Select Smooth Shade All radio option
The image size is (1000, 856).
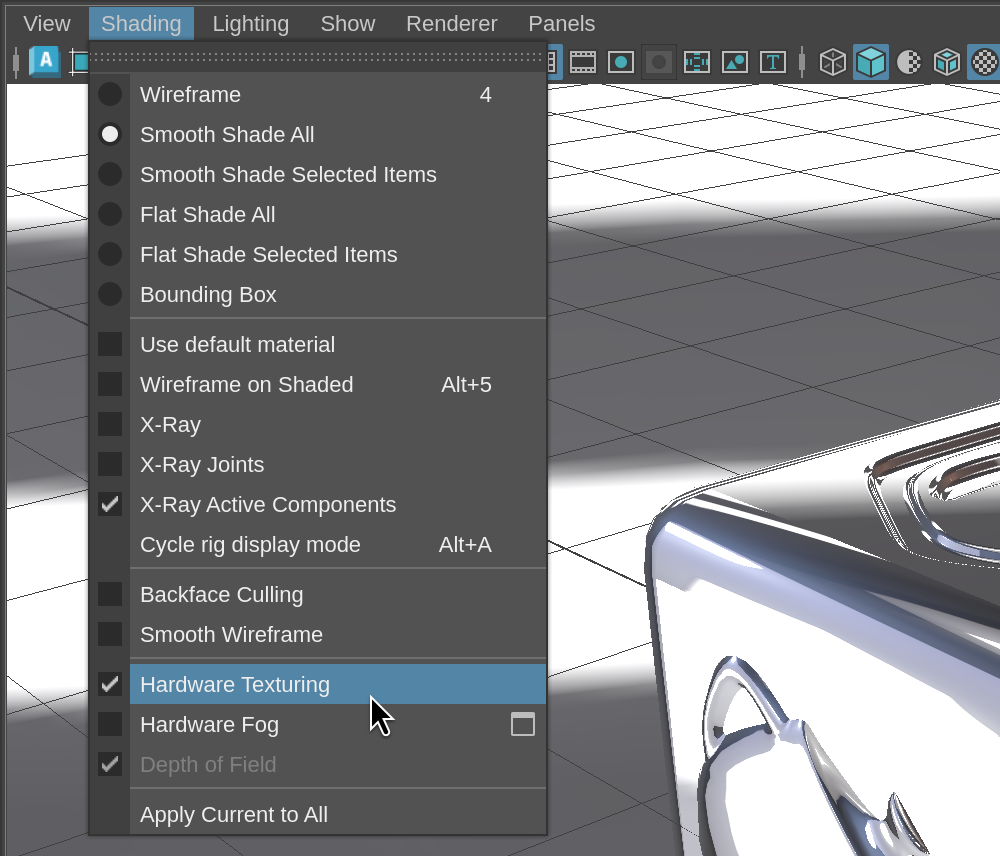[318, 135]
